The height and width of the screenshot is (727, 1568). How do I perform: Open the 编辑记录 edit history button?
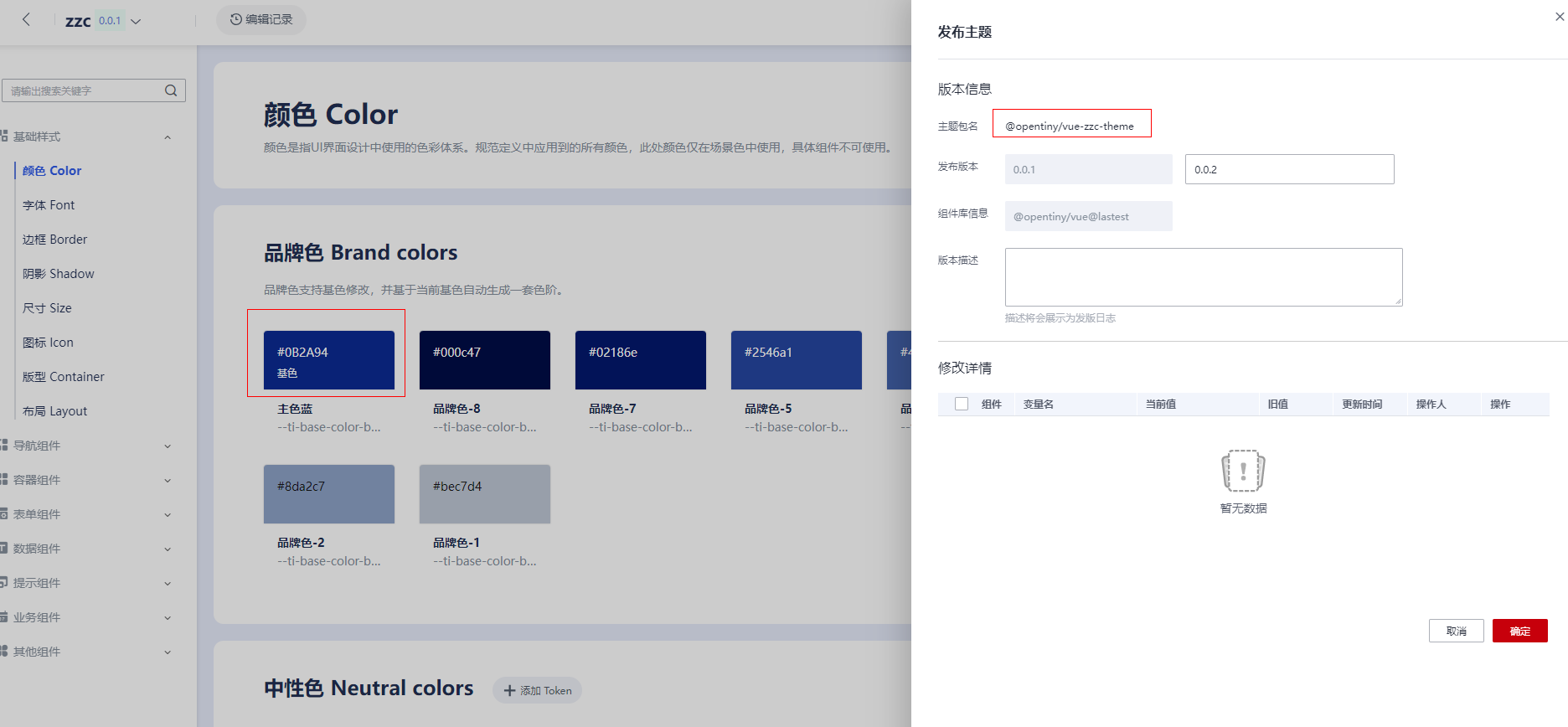click(x=261, y=19)
